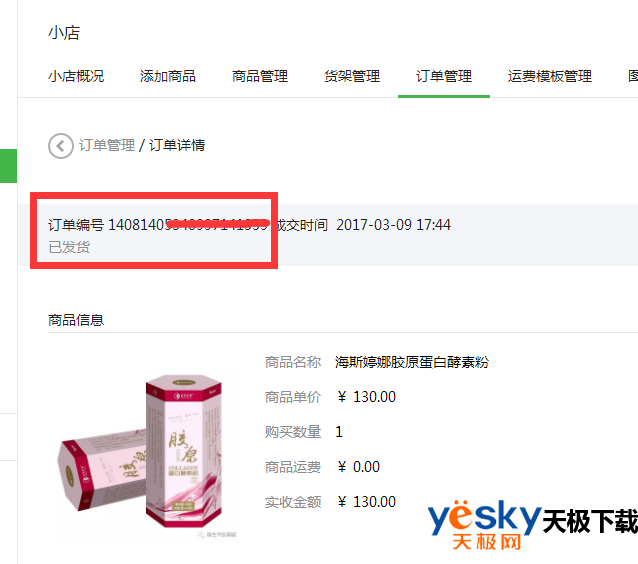Click the 商品运费 value ¥0.00

pos(358,467)
